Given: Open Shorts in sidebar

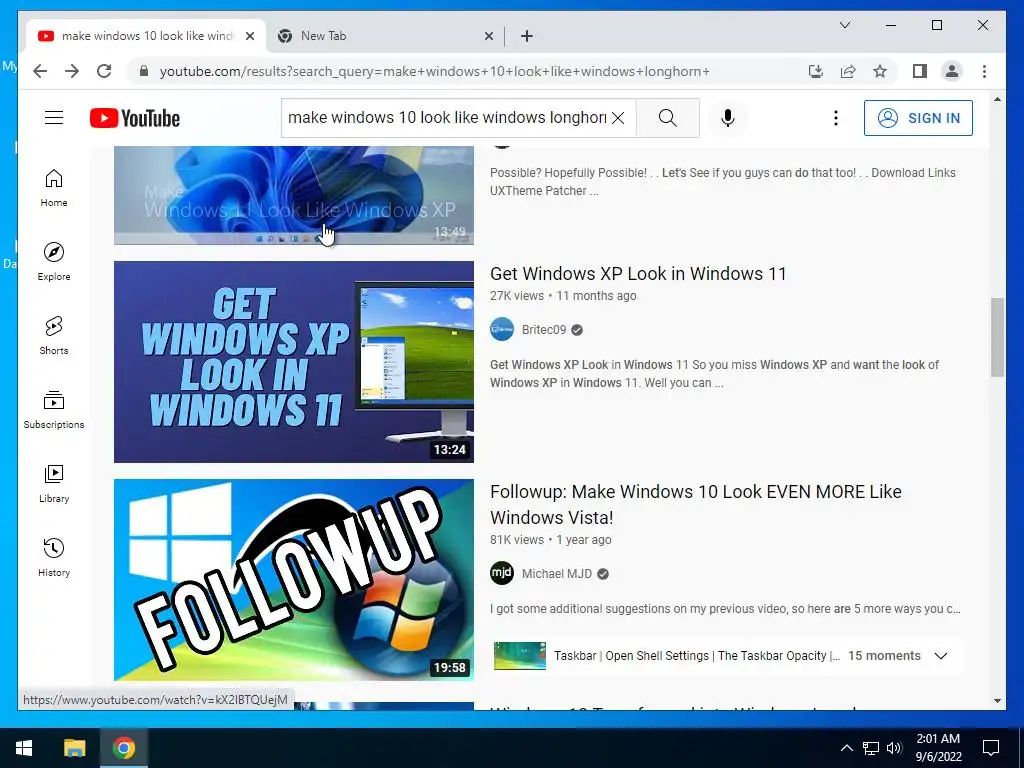Looking at the screenshot, I should 54,336.
